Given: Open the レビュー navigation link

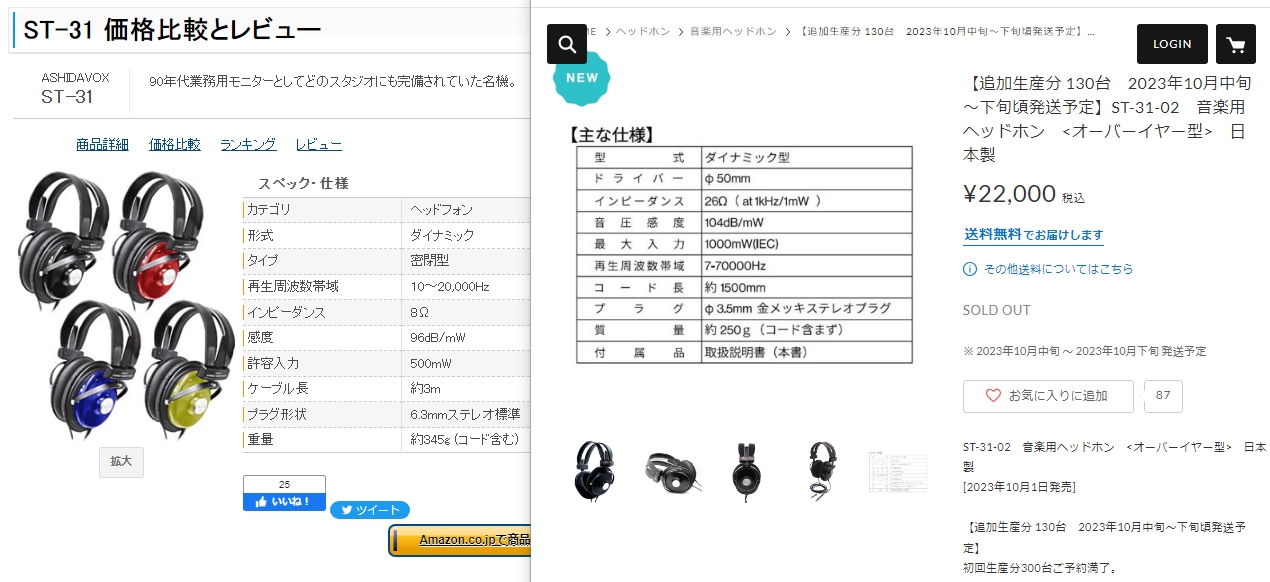Looking at the screenshot, I should pyautogui.click(x=319, y=145).
